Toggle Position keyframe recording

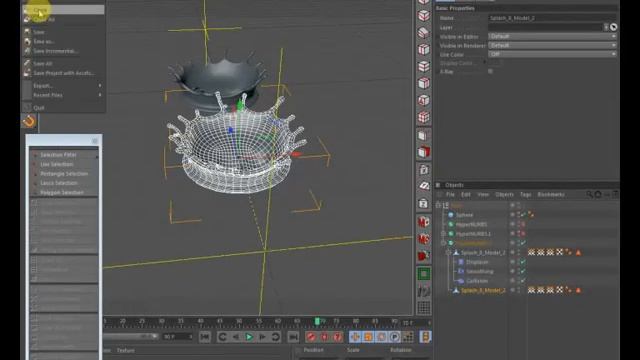[355, 337]
